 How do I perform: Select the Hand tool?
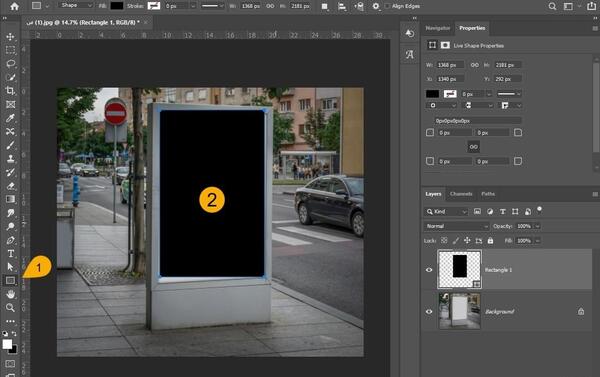click(10, 294)
